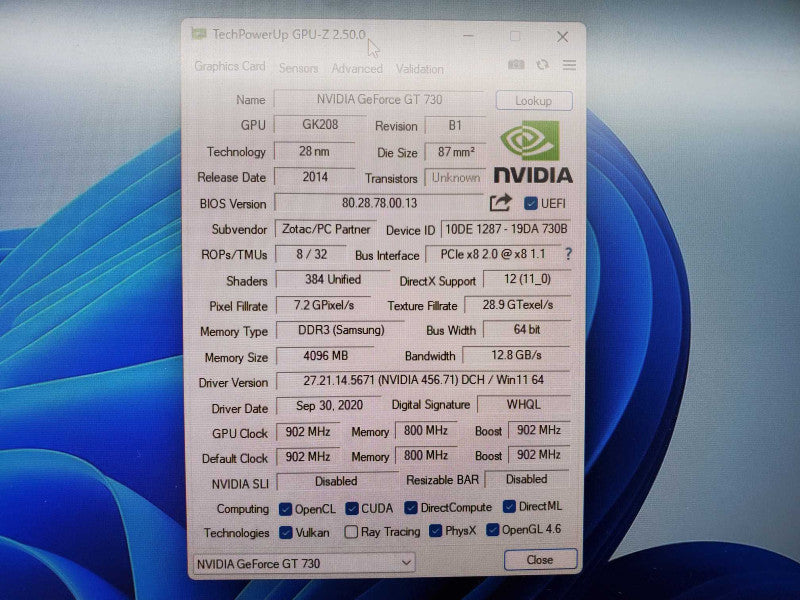Viewport: 800px width, 600px height.
Task: Click the Subvendor field Zotac/PC Partner
Action: click(x=326, y=229)
